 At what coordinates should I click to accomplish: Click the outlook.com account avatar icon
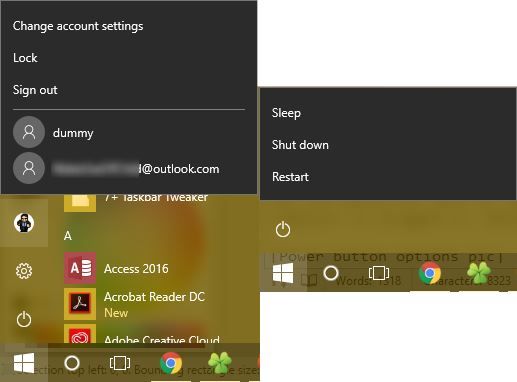[x=29, y=168]
